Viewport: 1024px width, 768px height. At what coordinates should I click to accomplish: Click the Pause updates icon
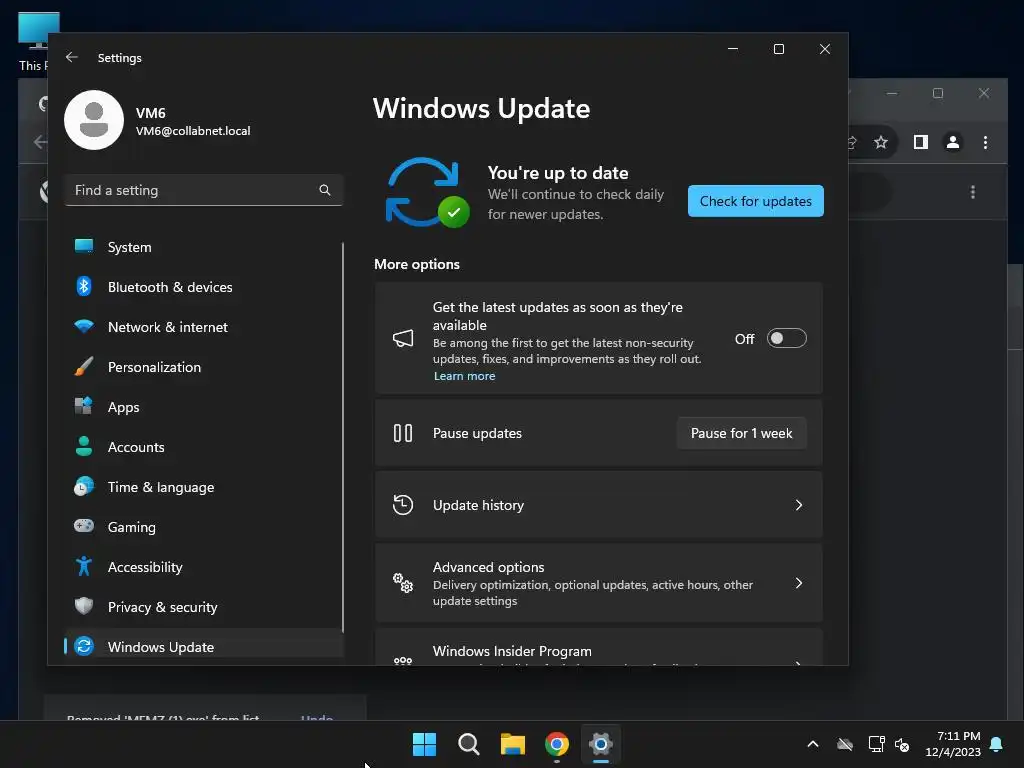tap(403, 433)
